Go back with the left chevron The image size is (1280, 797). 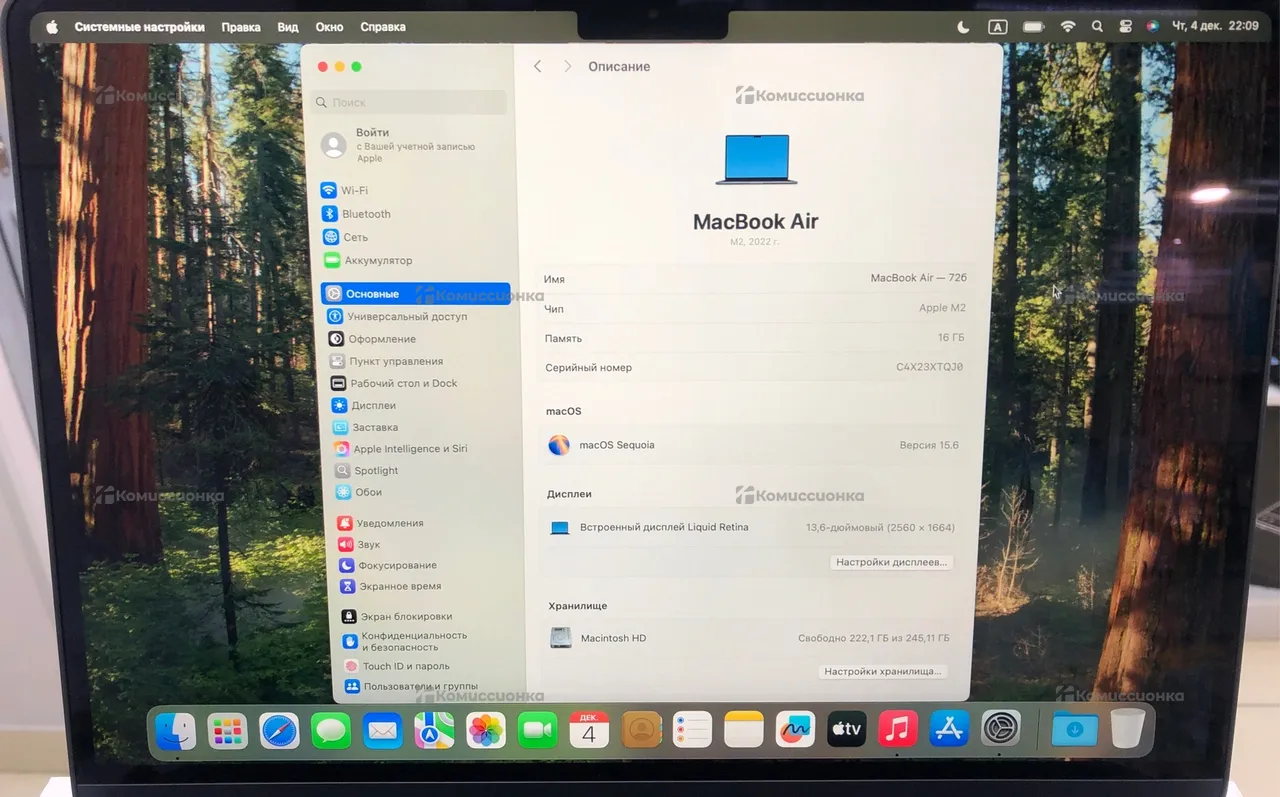538,66
